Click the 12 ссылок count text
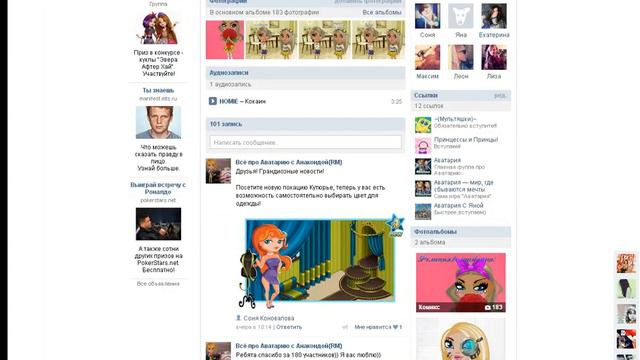 pyautogui.click(x=429, y=106)
